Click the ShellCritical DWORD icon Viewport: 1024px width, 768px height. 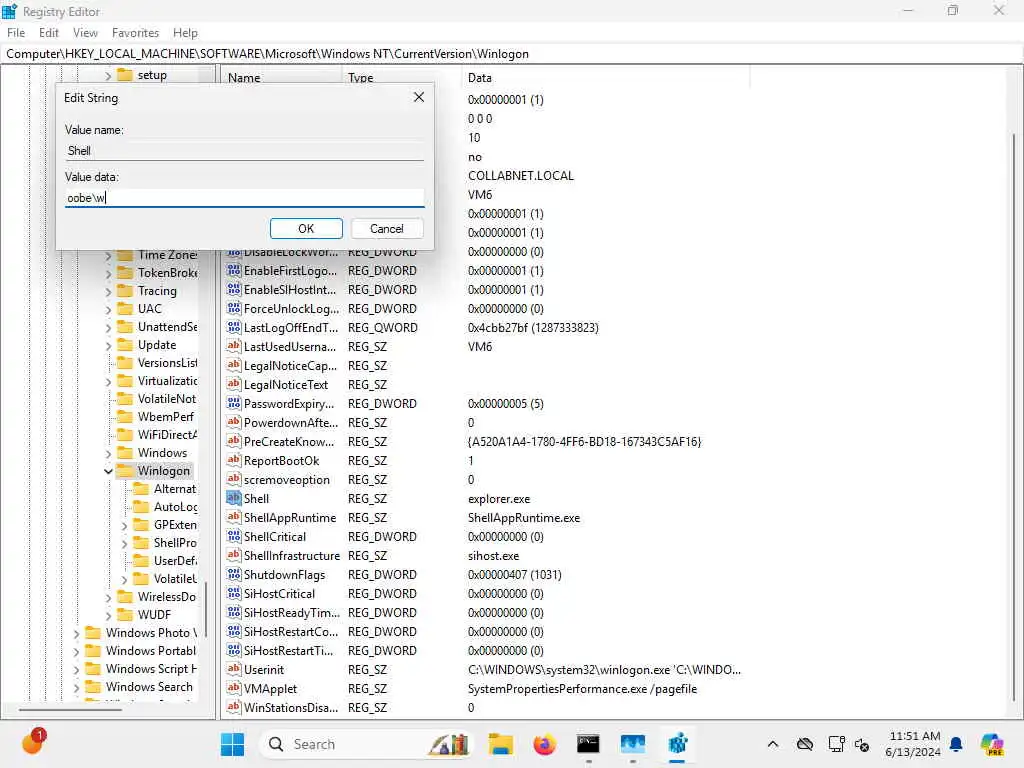(x=233, y=536)
